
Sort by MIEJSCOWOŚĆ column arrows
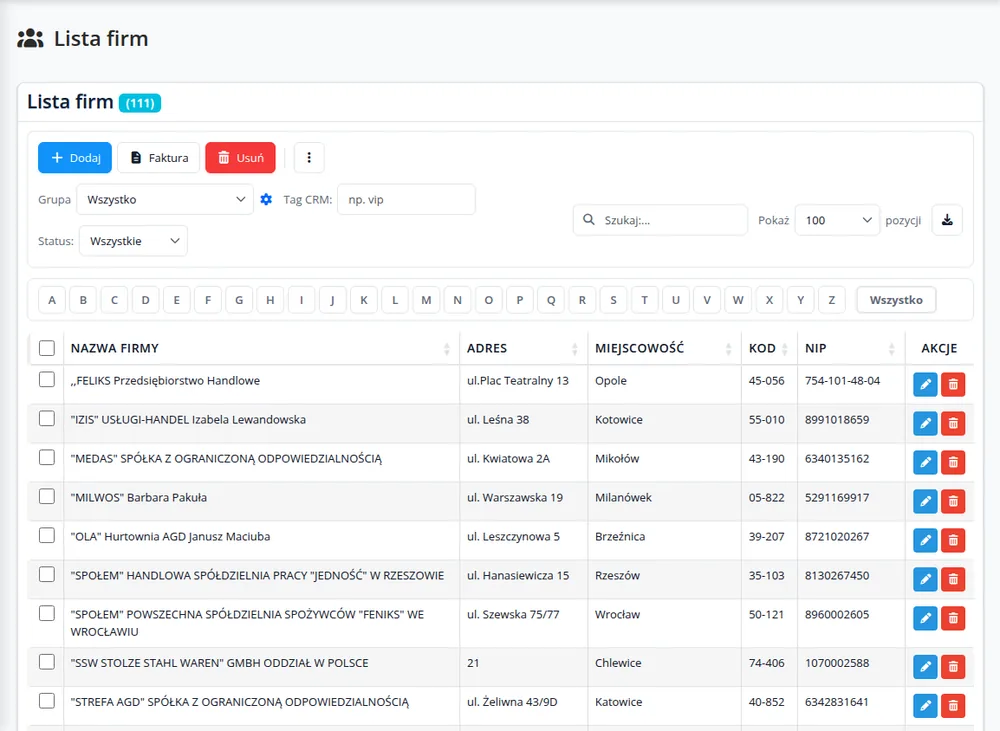(x=728, y=348)
